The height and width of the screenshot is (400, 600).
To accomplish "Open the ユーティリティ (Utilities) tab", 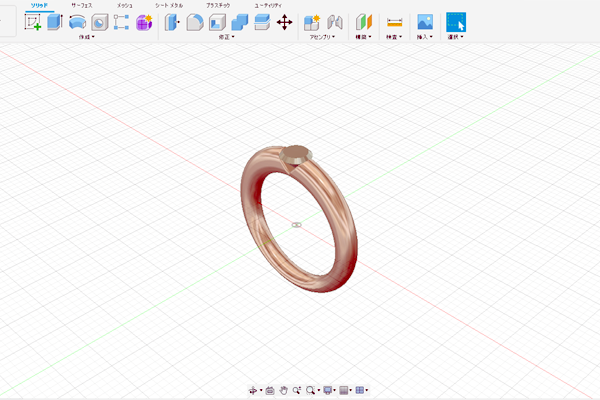I will pos(268,5).
